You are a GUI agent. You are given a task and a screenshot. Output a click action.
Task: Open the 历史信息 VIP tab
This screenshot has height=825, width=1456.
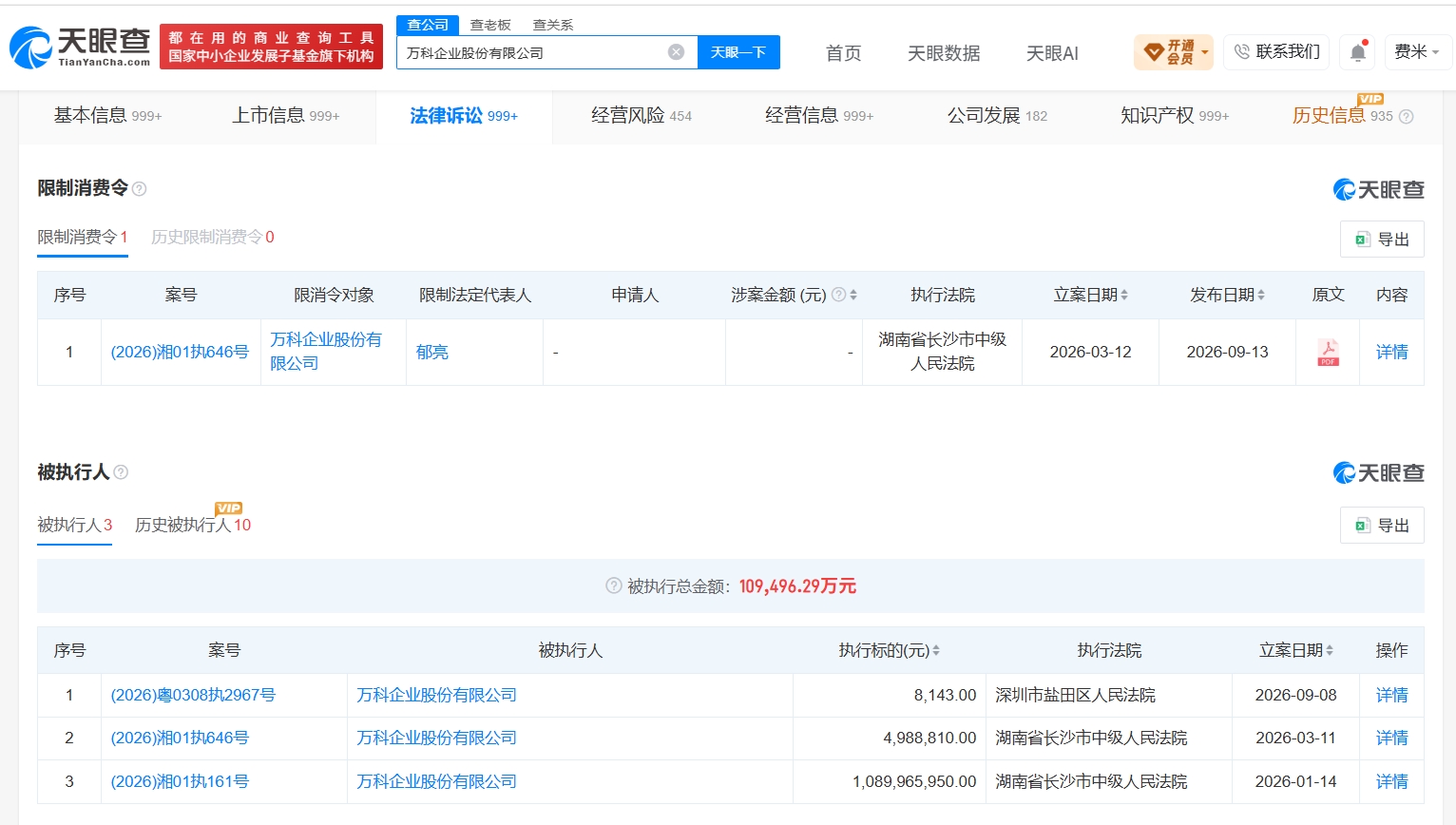[x=1342, y=116]
